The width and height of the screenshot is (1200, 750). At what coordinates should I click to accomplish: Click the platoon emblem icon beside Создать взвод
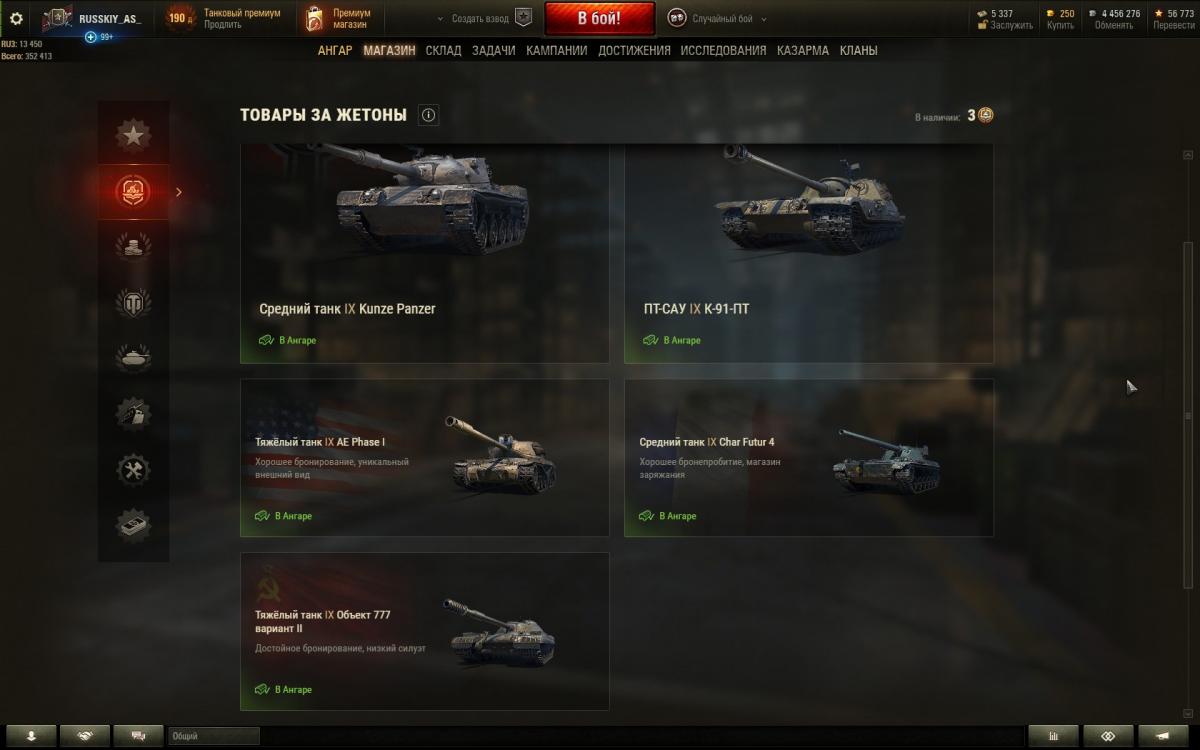[524, 18]
